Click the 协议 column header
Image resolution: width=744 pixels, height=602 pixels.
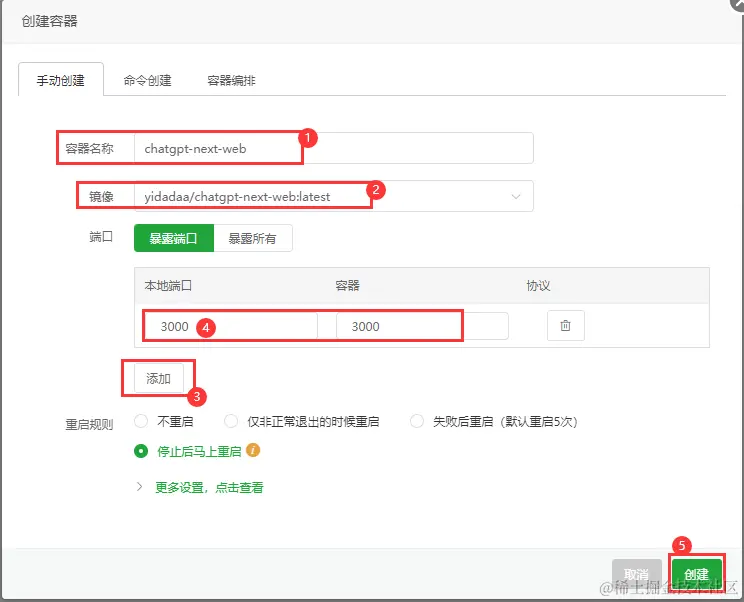pyautogui.click(x=538, y=286)
